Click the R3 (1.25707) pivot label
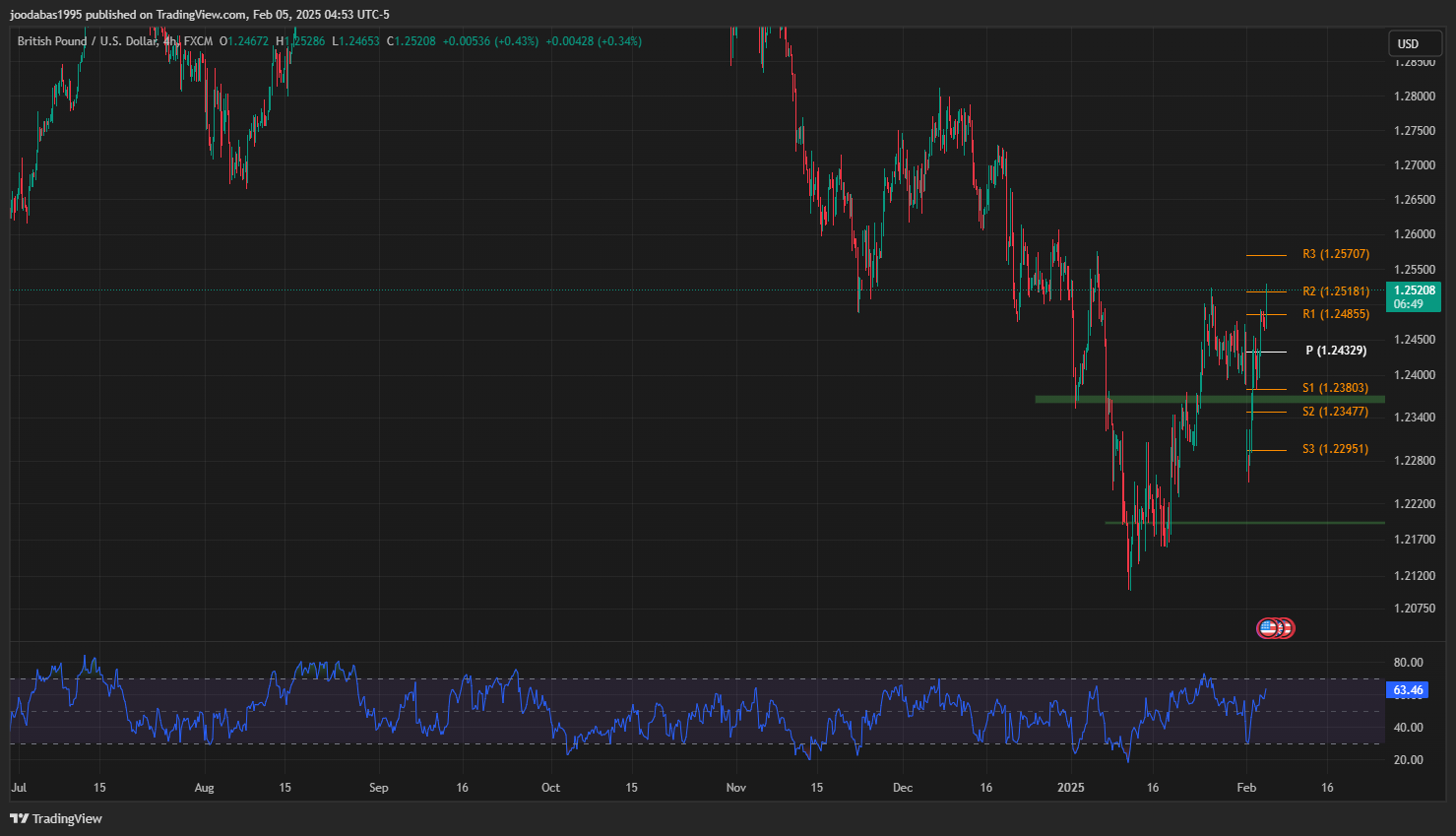This screenshot has height=836, width=1456. pyautogui.click(x=1335, y=254)
